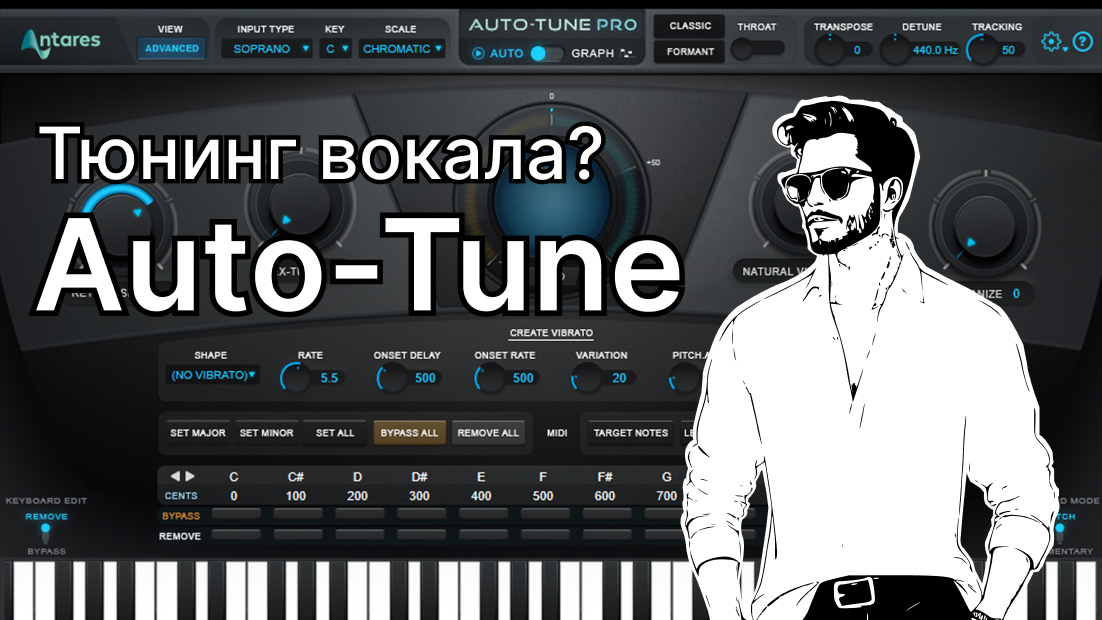
Task: Click the Set Major button
Action: [x=197, y=433]
